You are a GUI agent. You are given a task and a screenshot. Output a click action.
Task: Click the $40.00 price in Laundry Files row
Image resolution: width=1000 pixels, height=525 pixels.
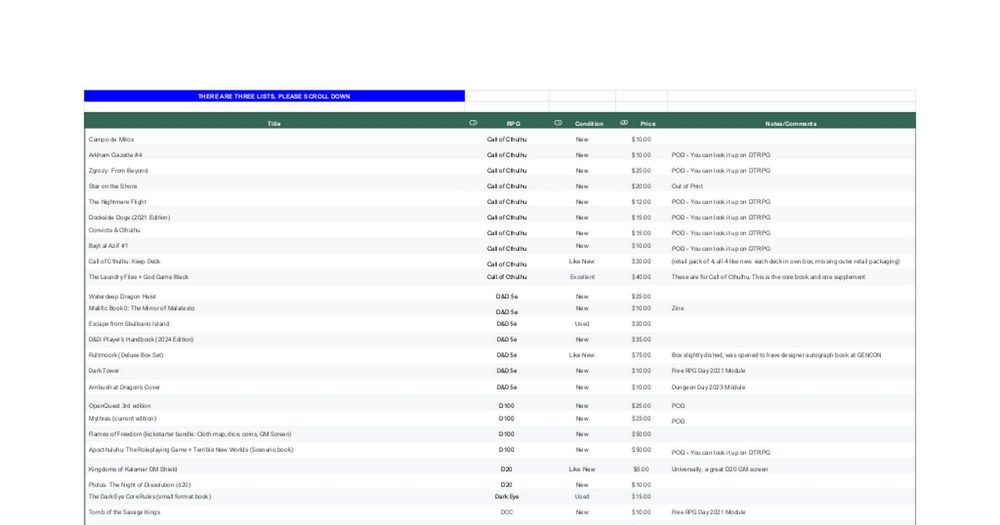(642, 277)
